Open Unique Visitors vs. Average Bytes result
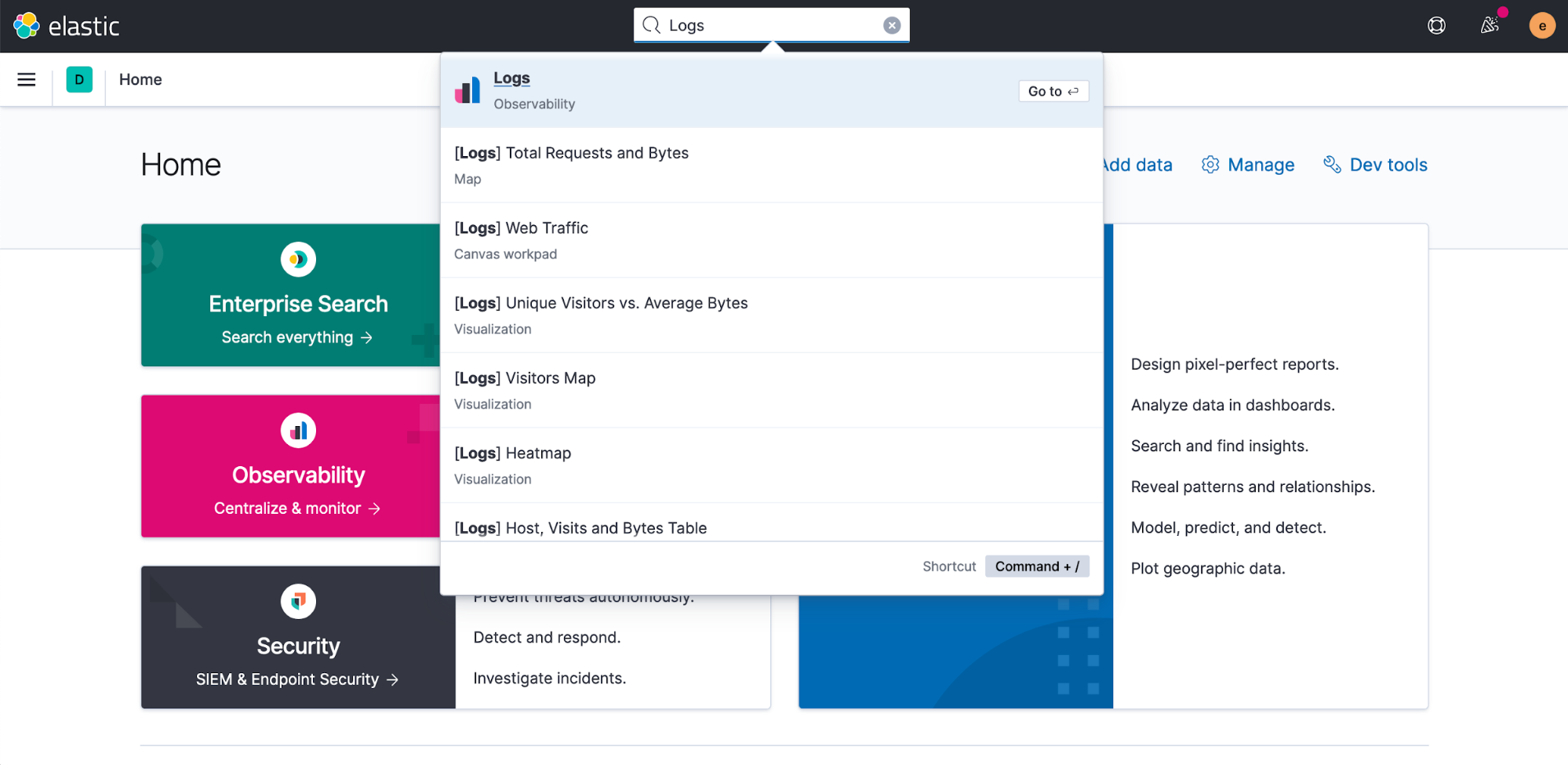The width and height of the screenshot is (1568, 765). pos(772,315)
